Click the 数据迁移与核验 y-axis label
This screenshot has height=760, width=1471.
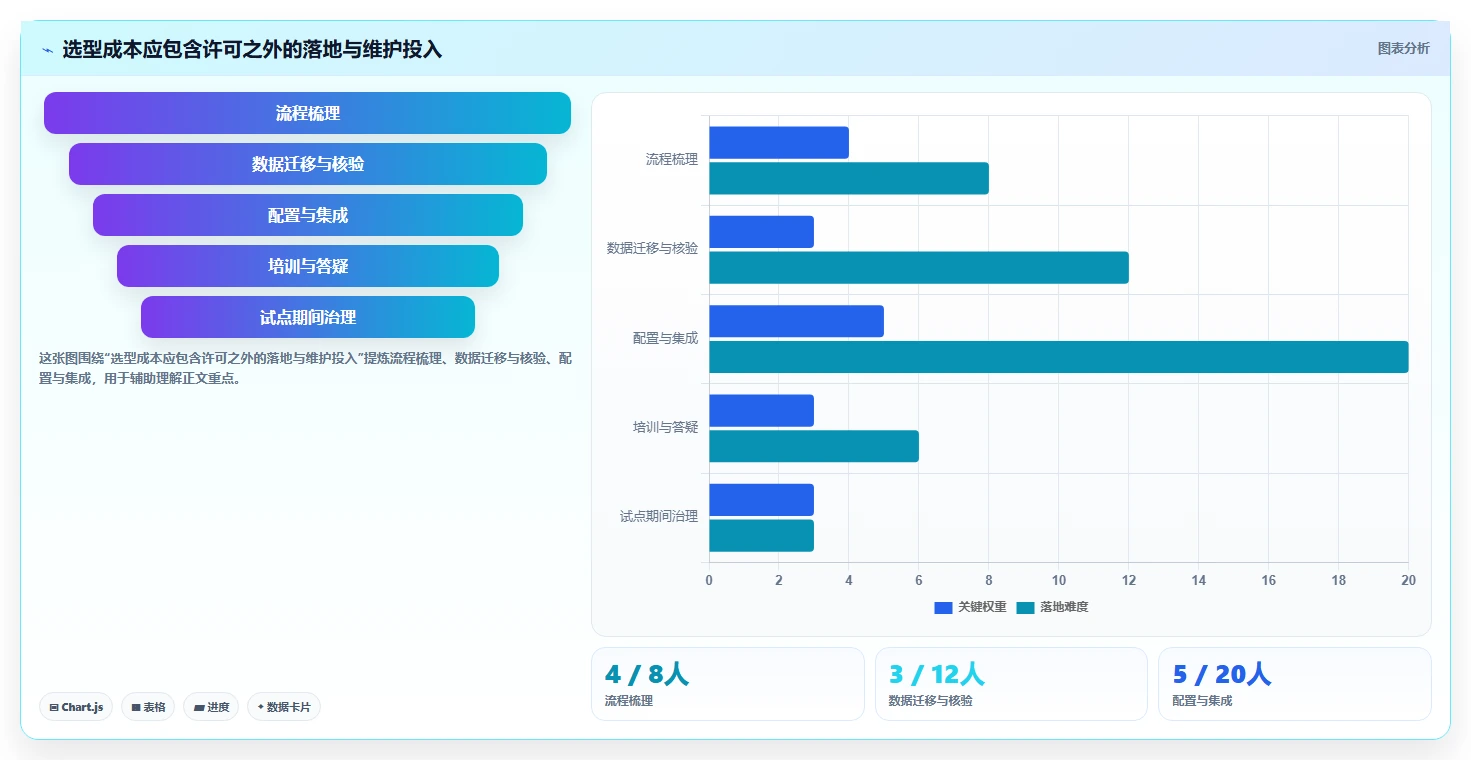tap(653, 249)
